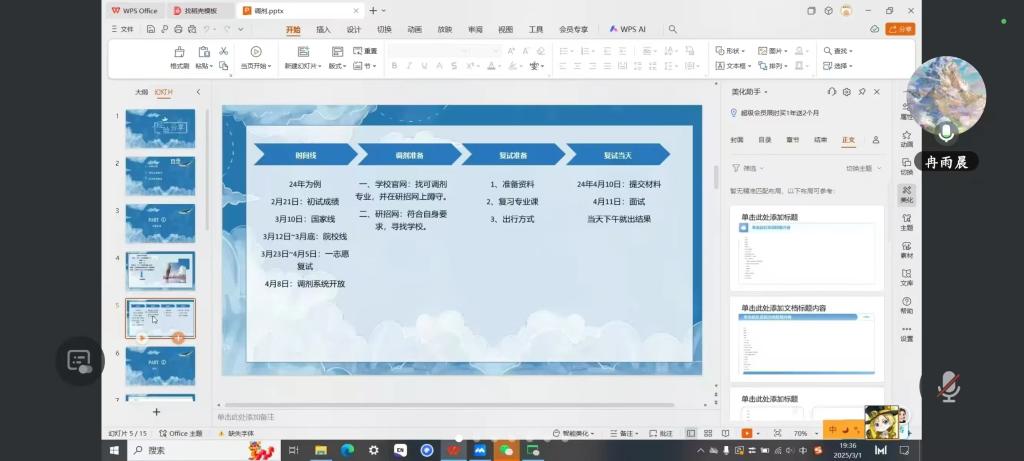Open the 动画 panel in right sidebar

[x=906, y=135]
